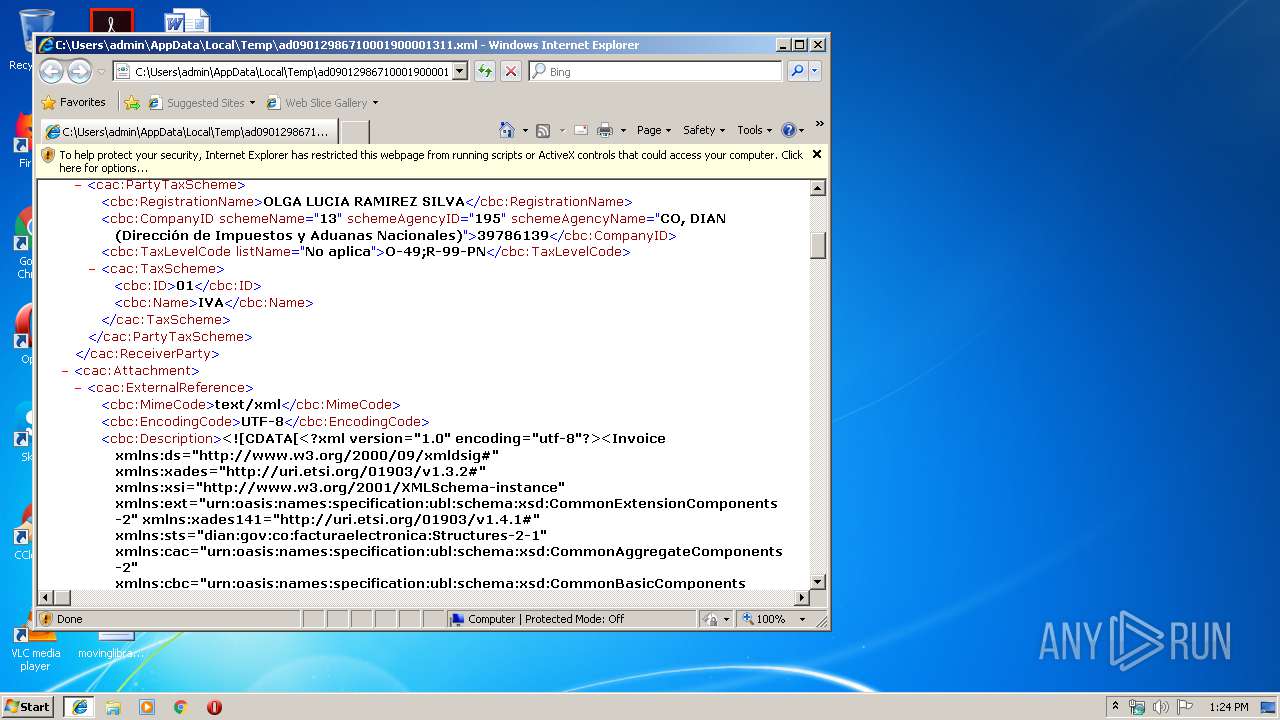Screen dimensions: 1280x720
Task: Open the Windows Start menu
Action: coord(27,706)
